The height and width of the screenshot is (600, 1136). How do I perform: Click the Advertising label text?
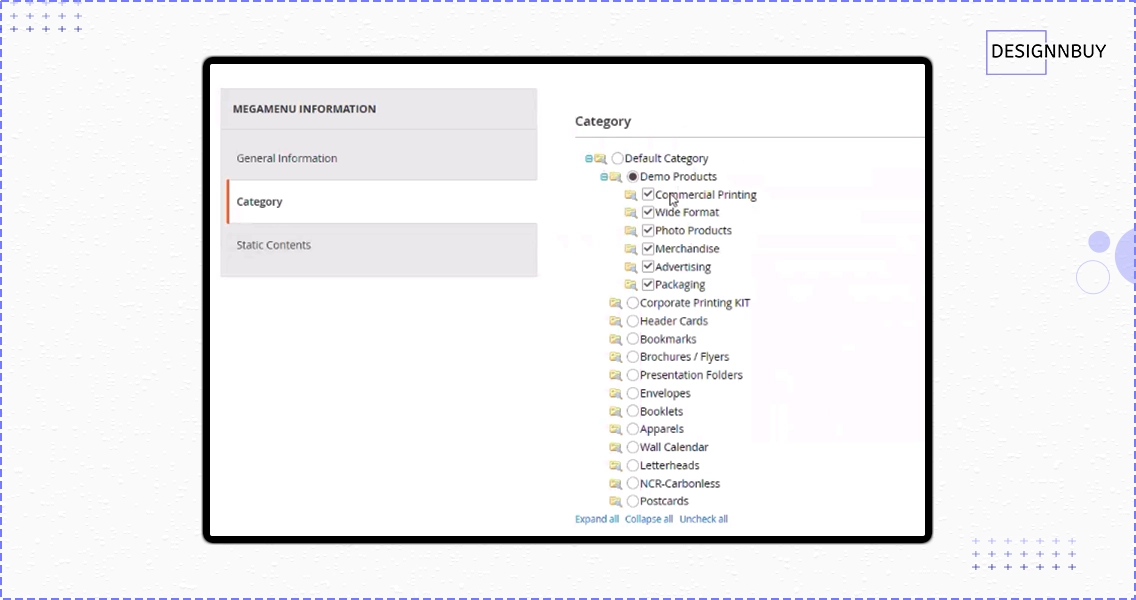[x=682, y=267]
